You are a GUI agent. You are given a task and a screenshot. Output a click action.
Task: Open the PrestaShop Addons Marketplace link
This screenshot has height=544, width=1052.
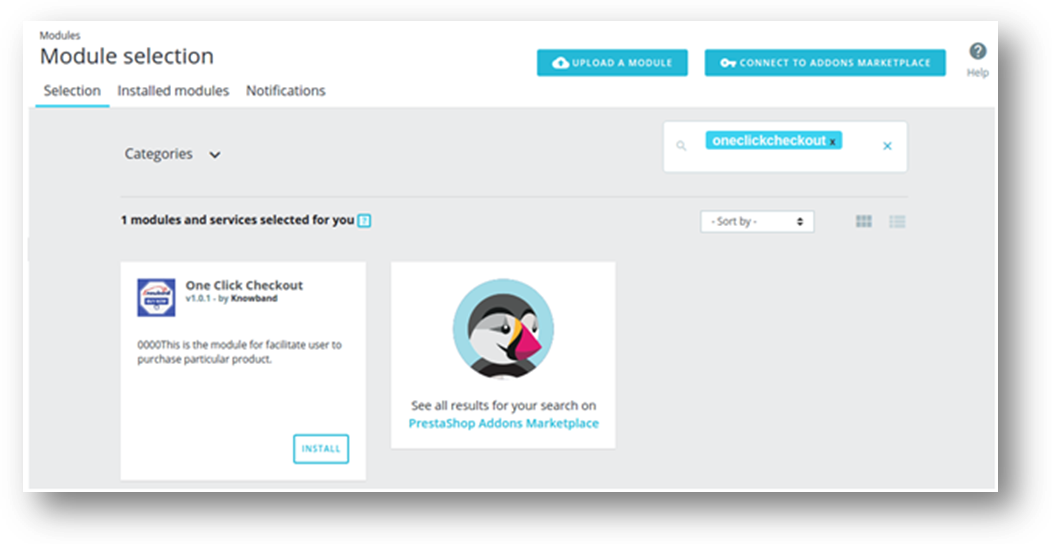503,423
